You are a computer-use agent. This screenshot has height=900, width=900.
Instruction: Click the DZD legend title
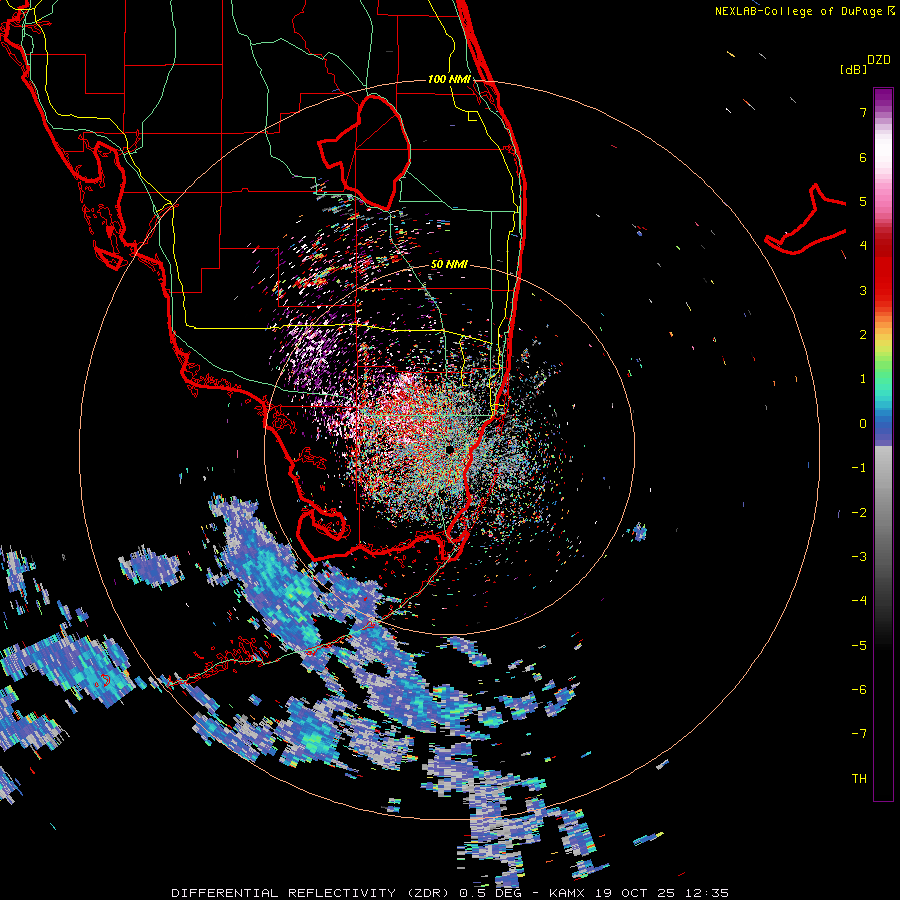pos(879,60)
